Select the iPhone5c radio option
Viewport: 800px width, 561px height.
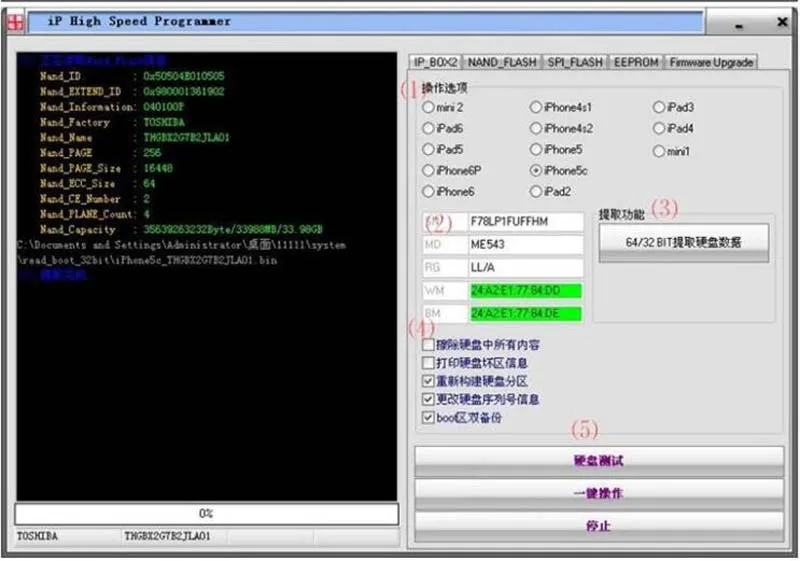(x=559, y=171)
